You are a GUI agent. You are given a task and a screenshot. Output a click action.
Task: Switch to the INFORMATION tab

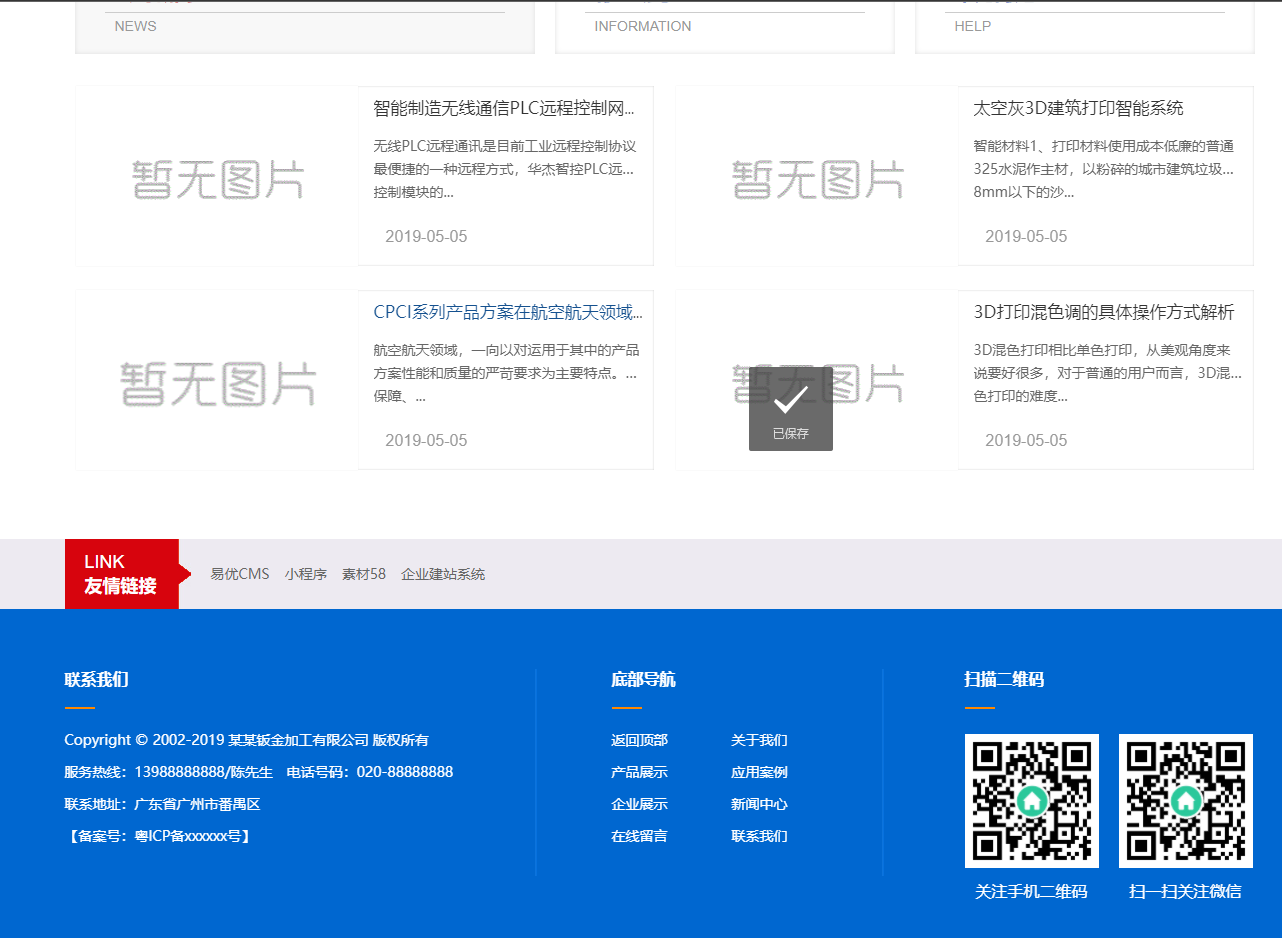click(642, 26)
